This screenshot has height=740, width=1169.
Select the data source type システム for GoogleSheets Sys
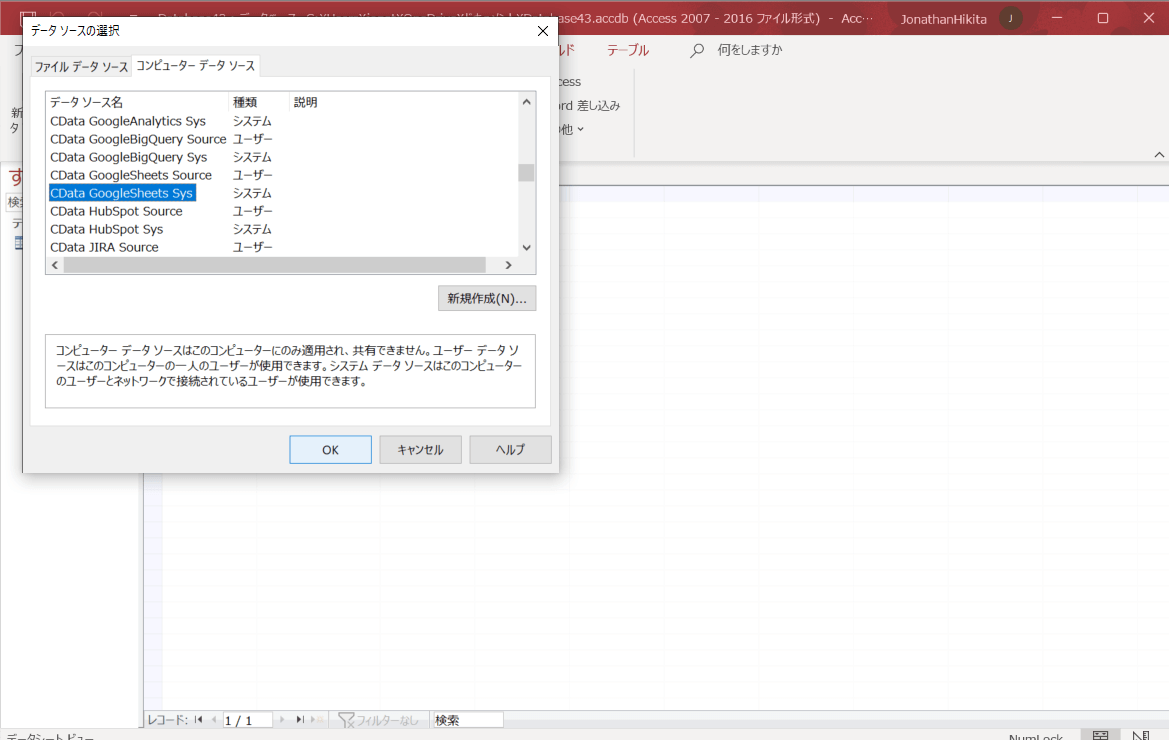(252, 193)
